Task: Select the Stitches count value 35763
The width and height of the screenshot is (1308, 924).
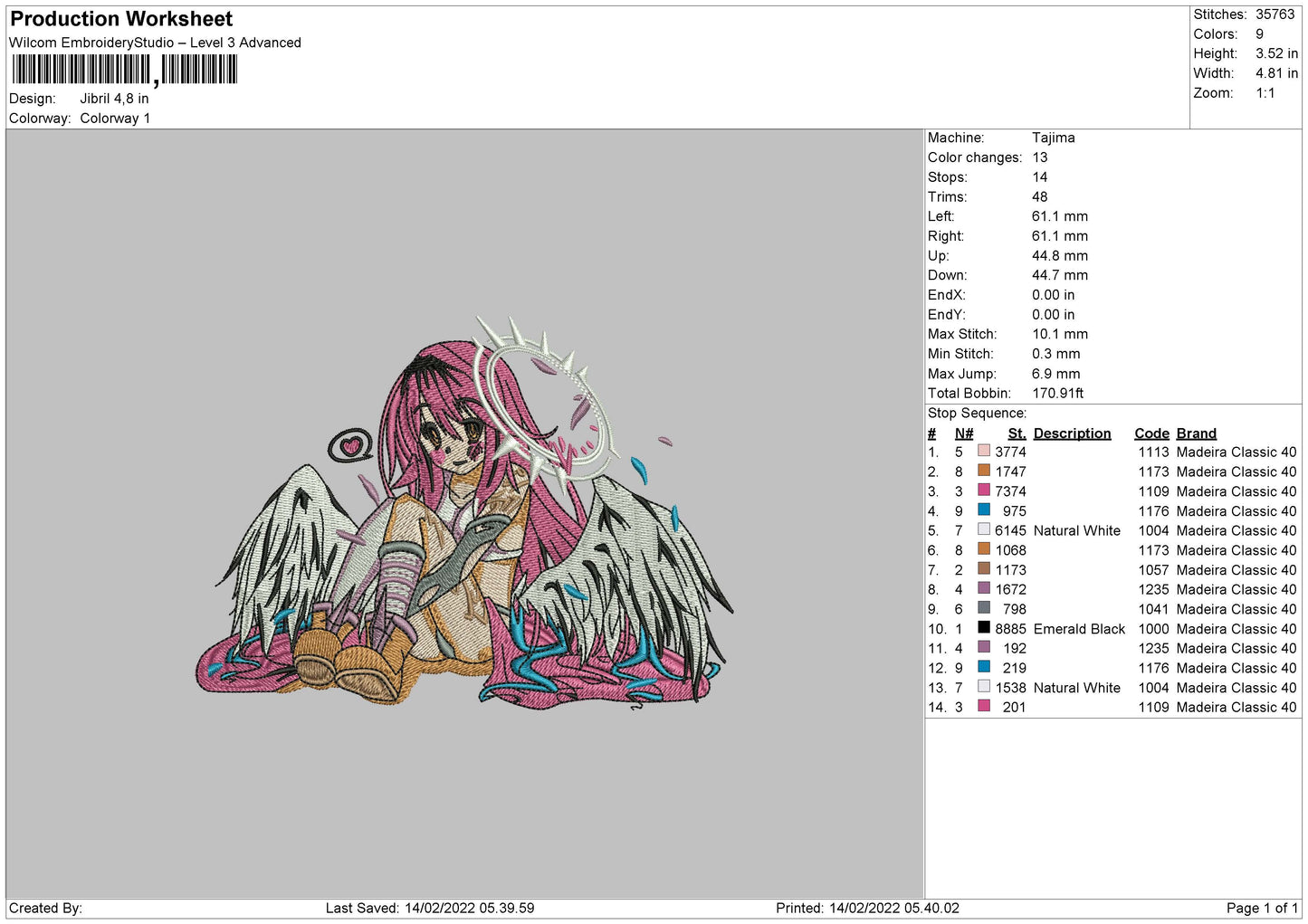Action: [x=1275, y=14]
